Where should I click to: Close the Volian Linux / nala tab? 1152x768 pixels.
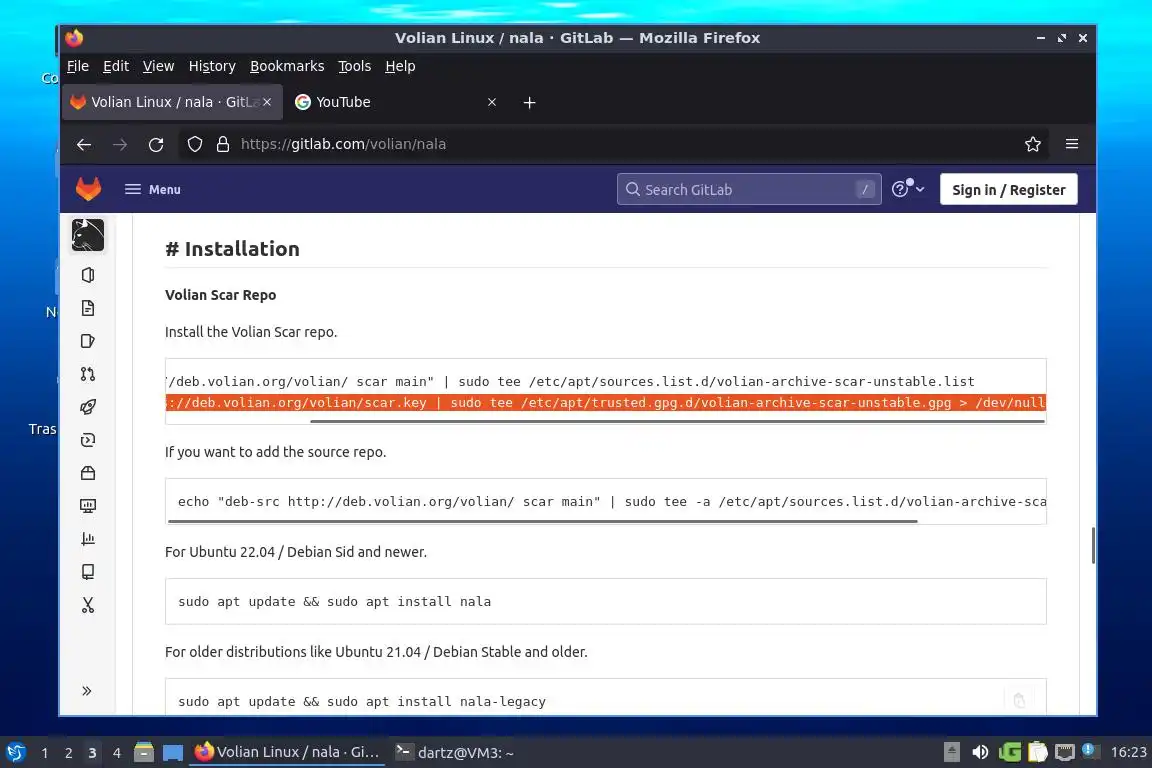(x=267, y=102)
